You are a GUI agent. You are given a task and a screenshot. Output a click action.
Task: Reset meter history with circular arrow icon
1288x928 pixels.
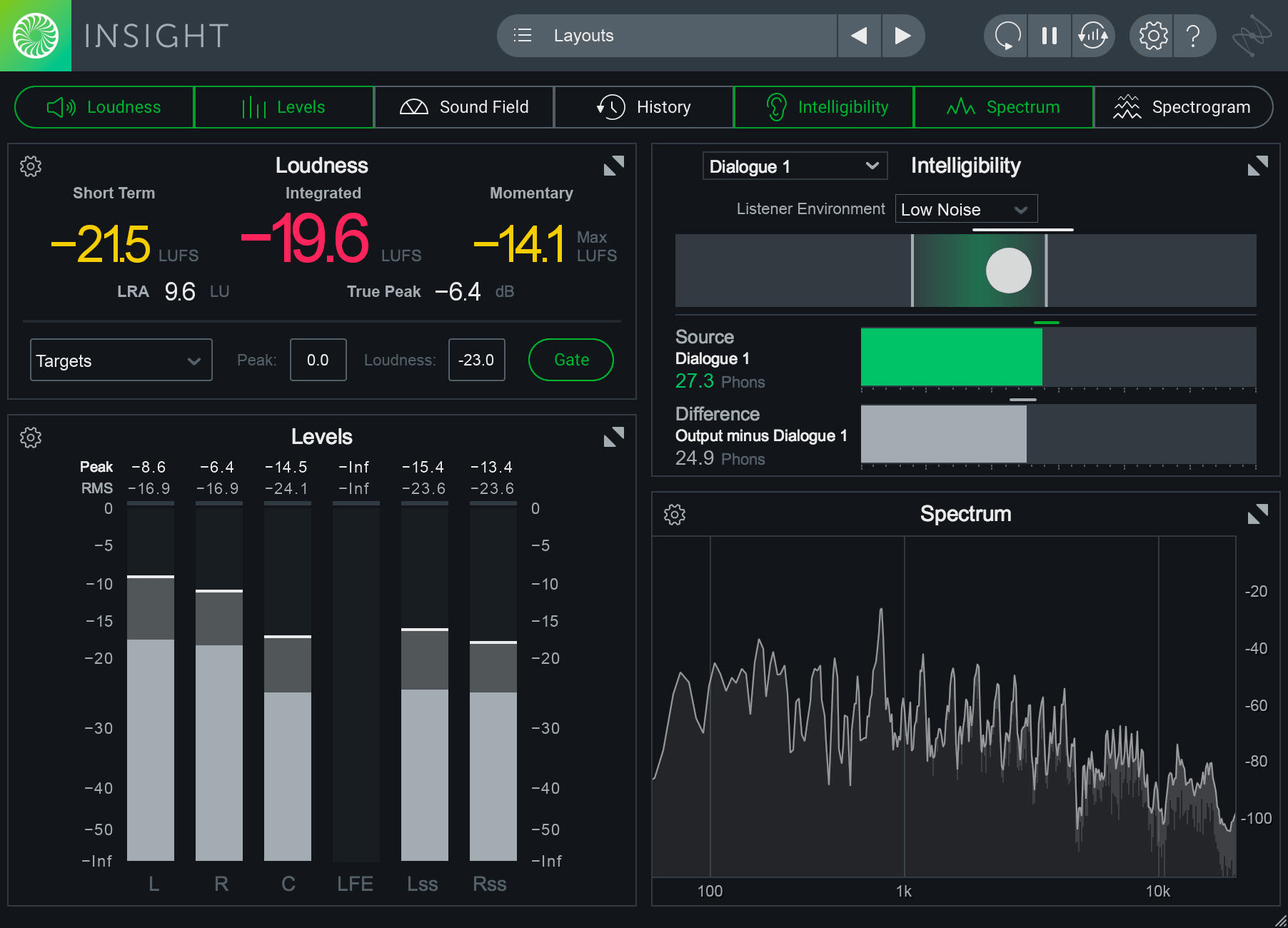pyautogui.click(x=1005, y=35)
